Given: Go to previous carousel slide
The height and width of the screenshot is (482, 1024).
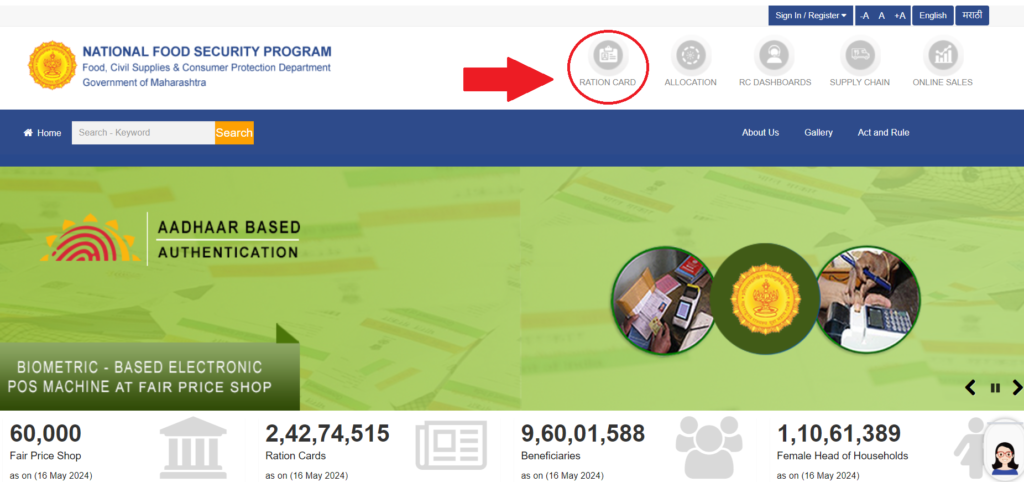Looking at the screenshot, I should coord(970,387).
